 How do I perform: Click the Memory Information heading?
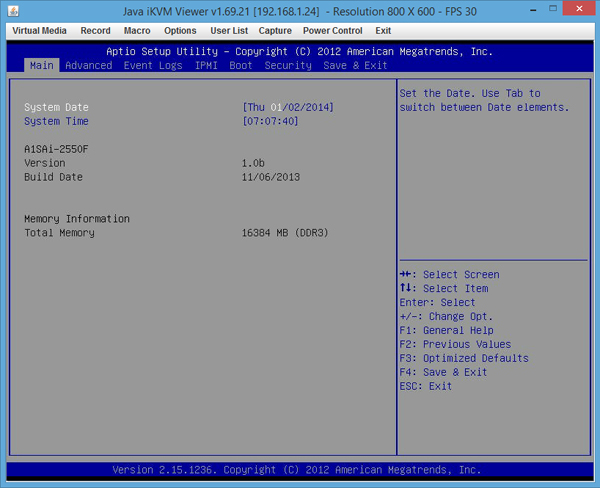77,219
